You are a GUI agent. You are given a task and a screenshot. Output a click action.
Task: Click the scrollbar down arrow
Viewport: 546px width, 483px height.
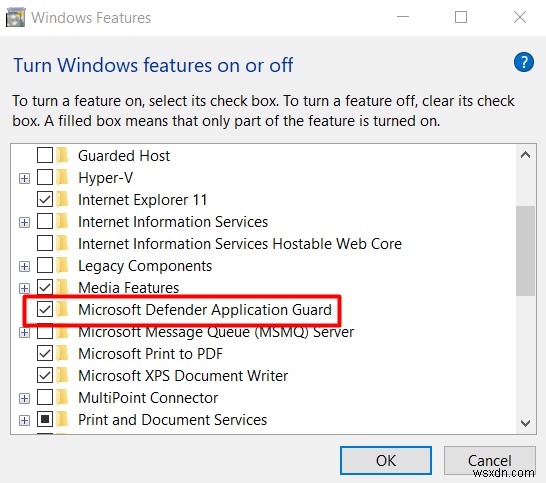[525, 423]
